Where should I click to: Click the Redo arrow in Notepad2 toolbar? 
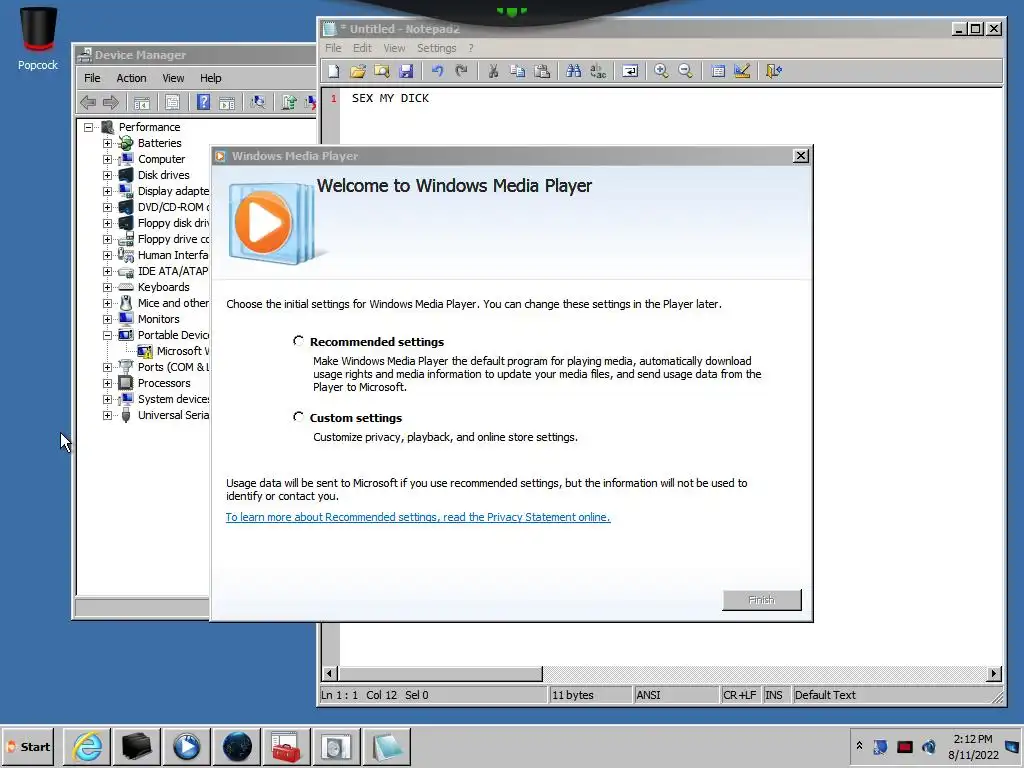[x=461, y=71]
